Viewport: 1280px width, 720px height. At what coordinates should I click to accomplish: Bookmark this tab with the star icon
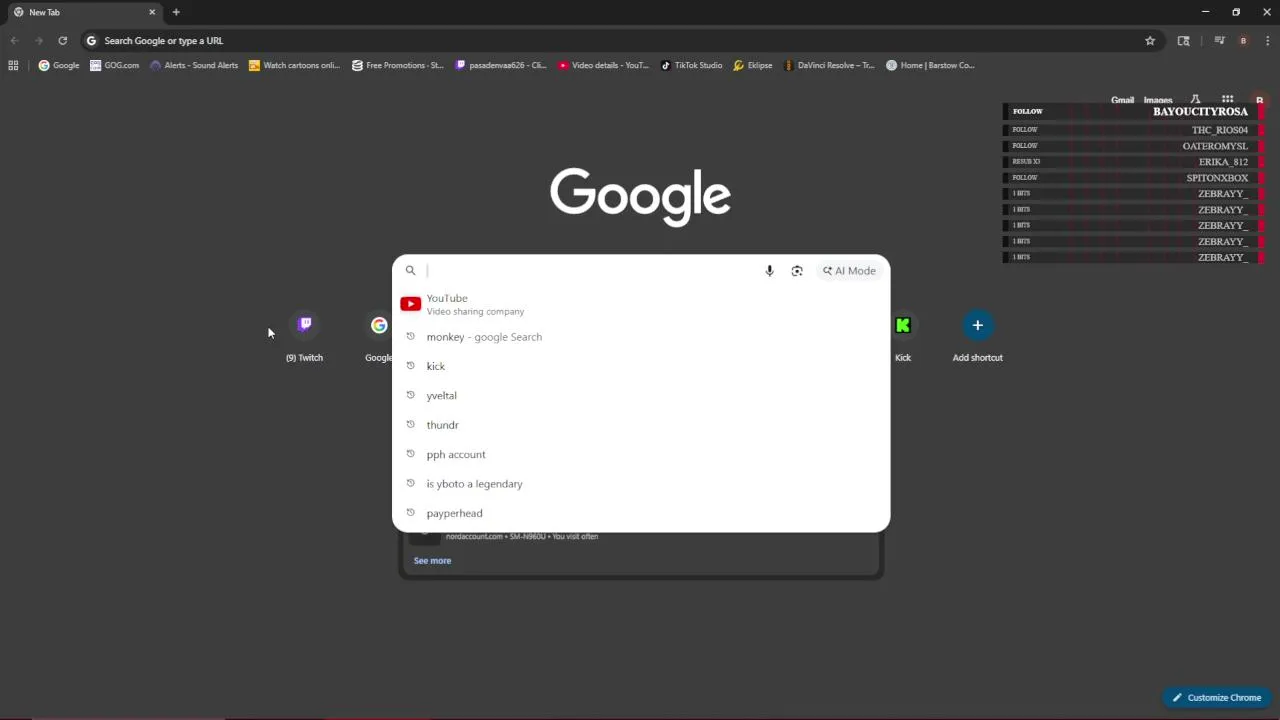click(x=1150, y=41)
